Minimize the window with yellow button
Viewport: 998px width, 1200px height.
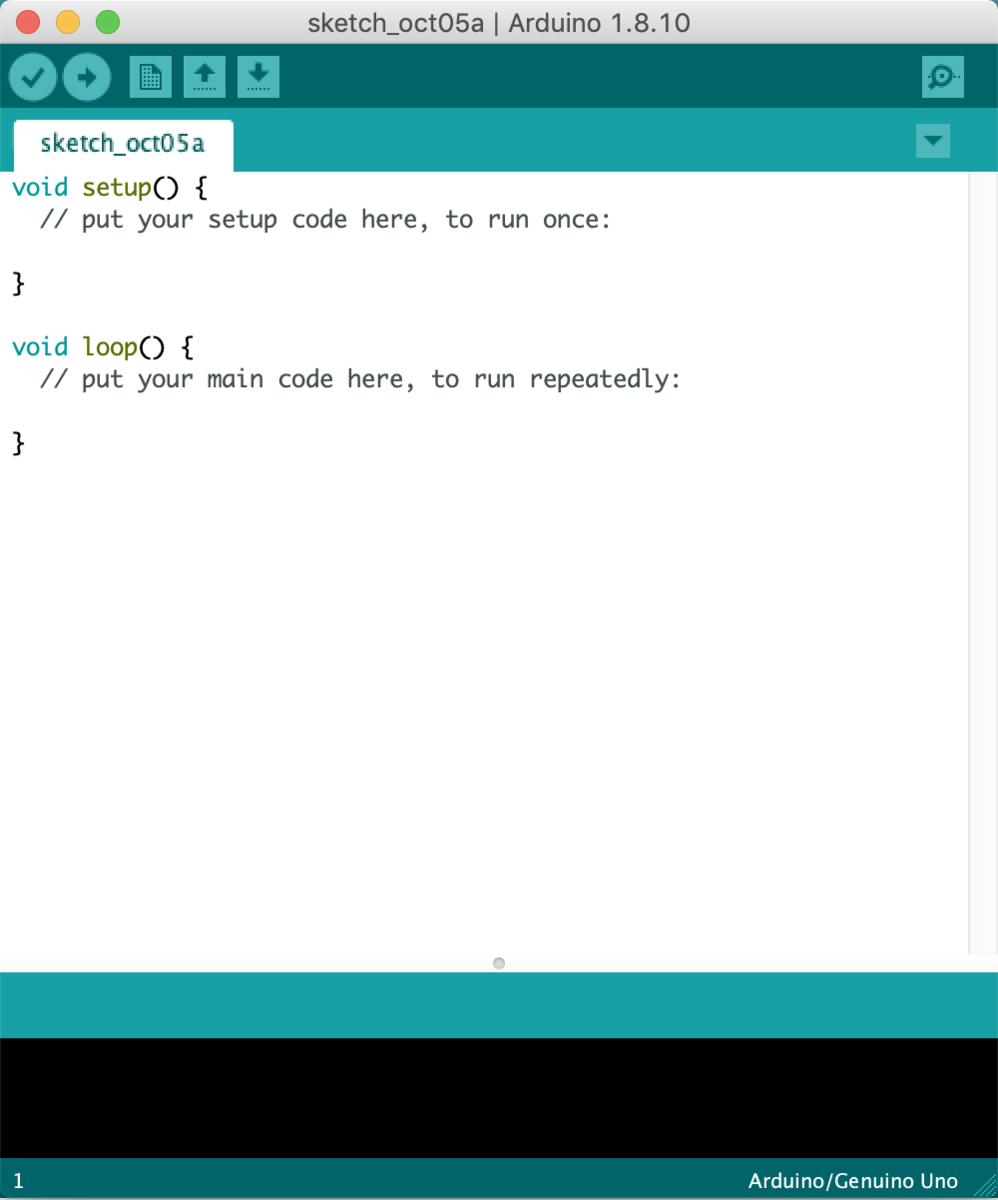pyautogui.click(x=68, y=22)
